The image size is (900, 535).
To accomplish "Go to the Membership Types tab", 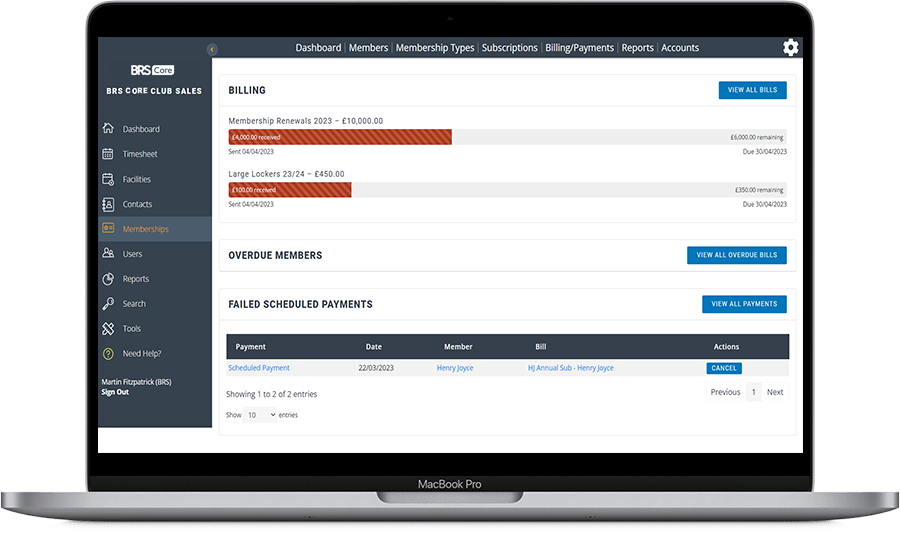I will click(435, 48).
